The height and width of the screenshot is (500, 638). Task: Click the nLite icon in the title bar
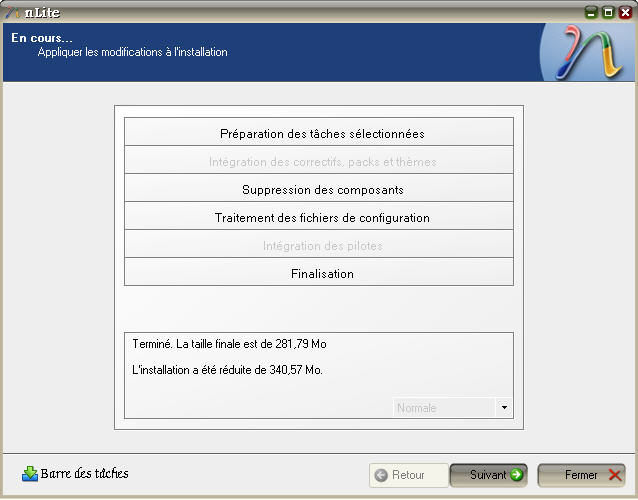point(12,12)
